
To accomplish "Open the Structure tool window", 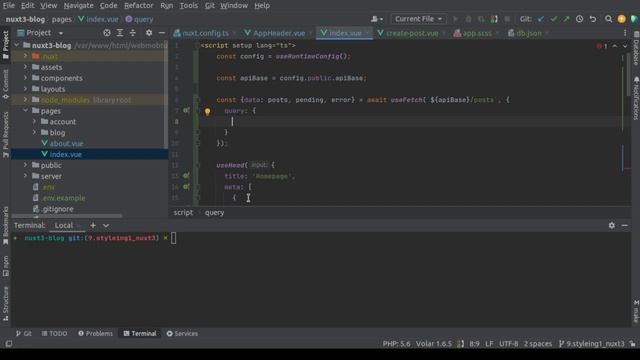I will [x=5, y=303].
